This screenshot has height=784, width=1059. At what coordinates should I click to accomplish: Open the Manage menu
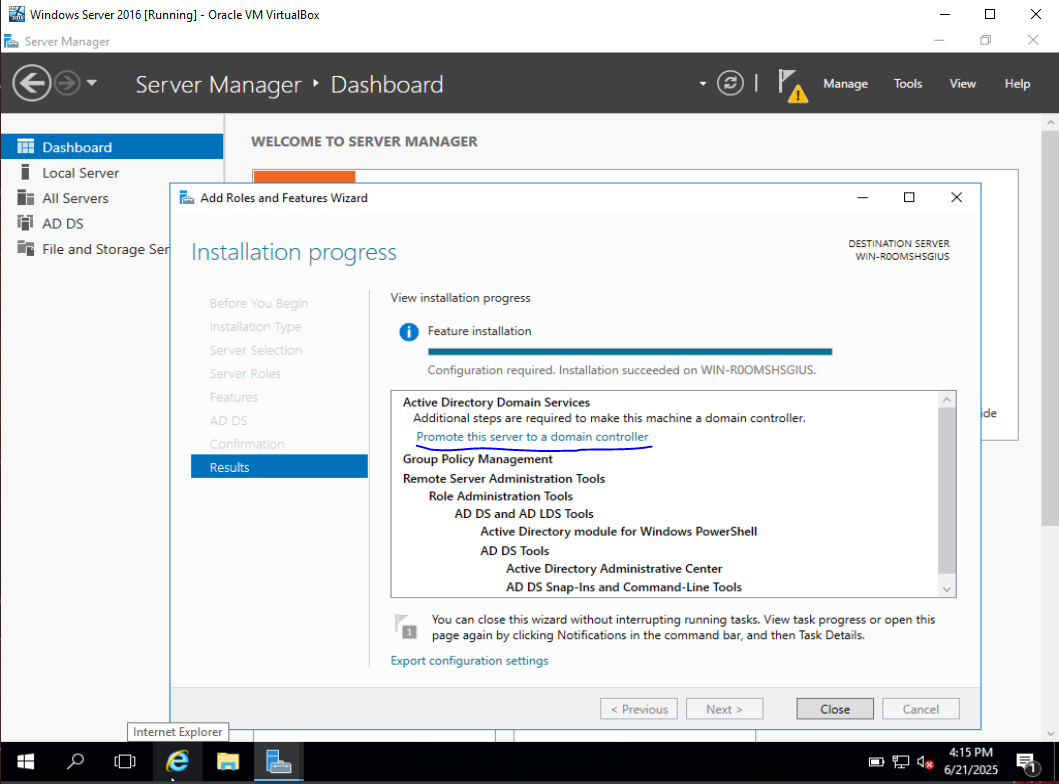point(845,84)
